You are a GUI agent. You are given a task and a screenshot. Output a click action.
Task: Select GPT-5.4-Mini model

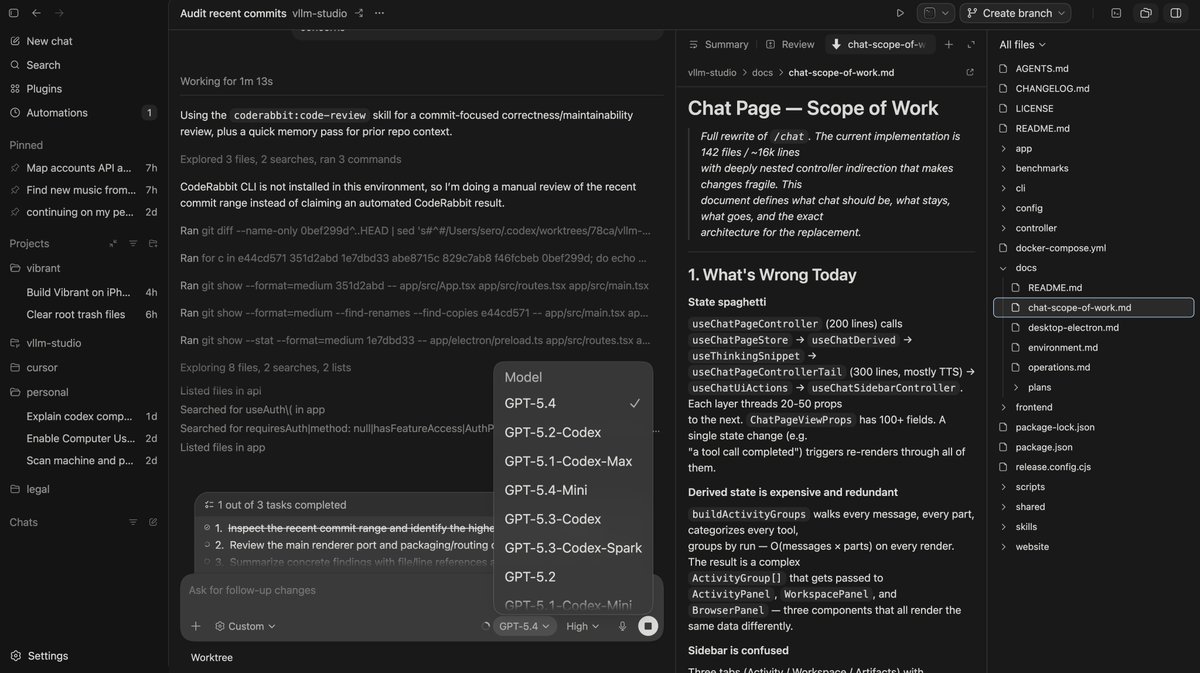tap(573, 490)
